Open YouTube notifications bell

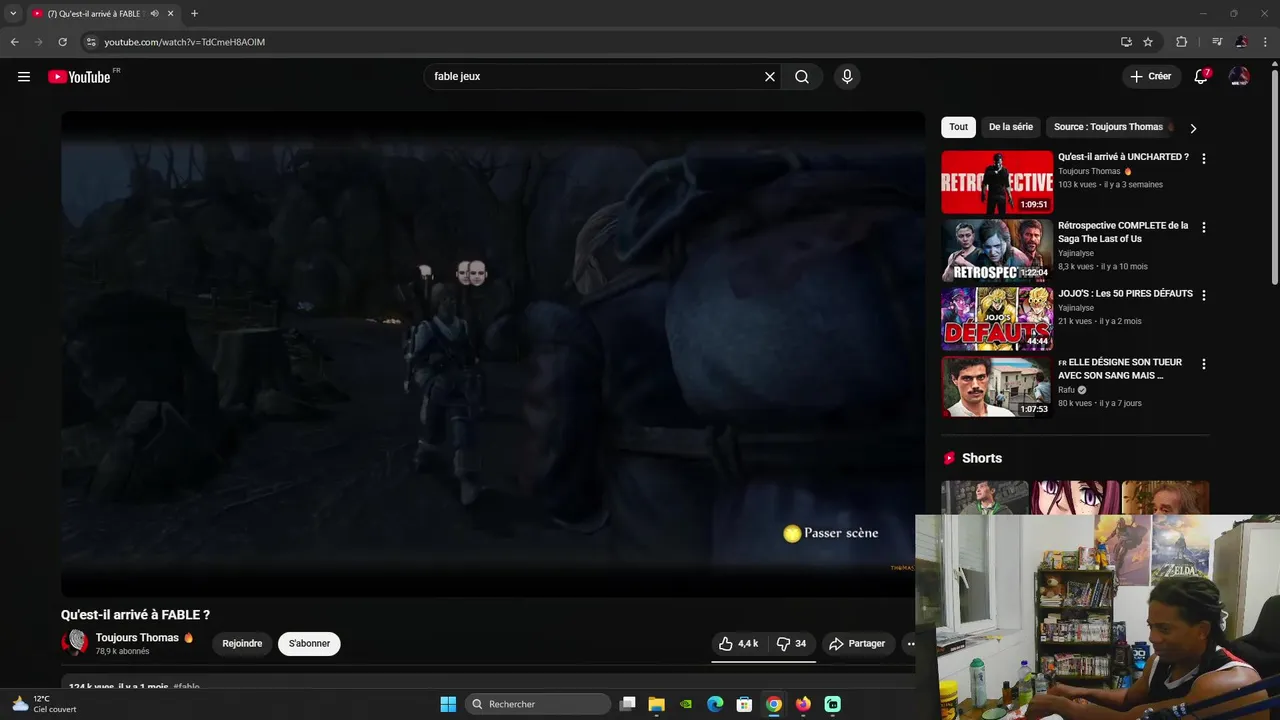1201,76
